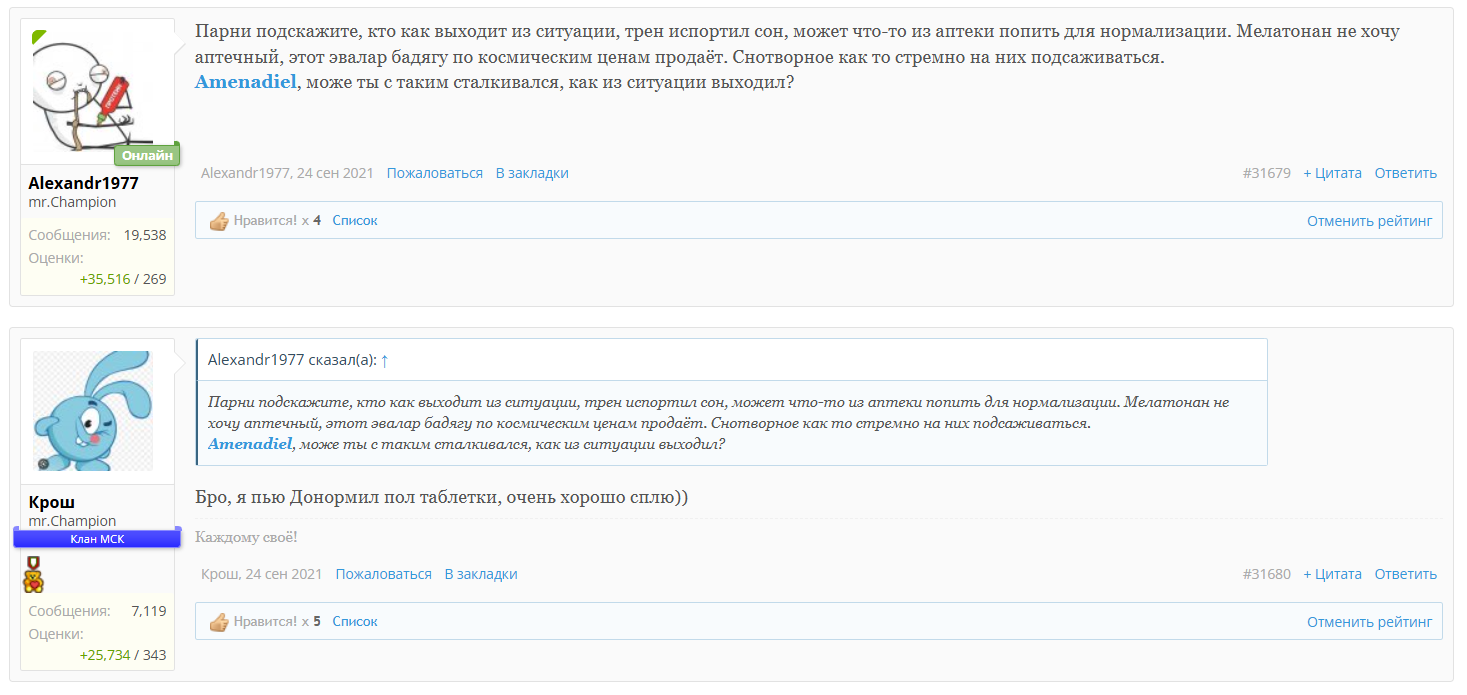Viewport: 1467px width, 695px height.
Task: Click + Цитата on post #31679
Action: point(1332,173)
